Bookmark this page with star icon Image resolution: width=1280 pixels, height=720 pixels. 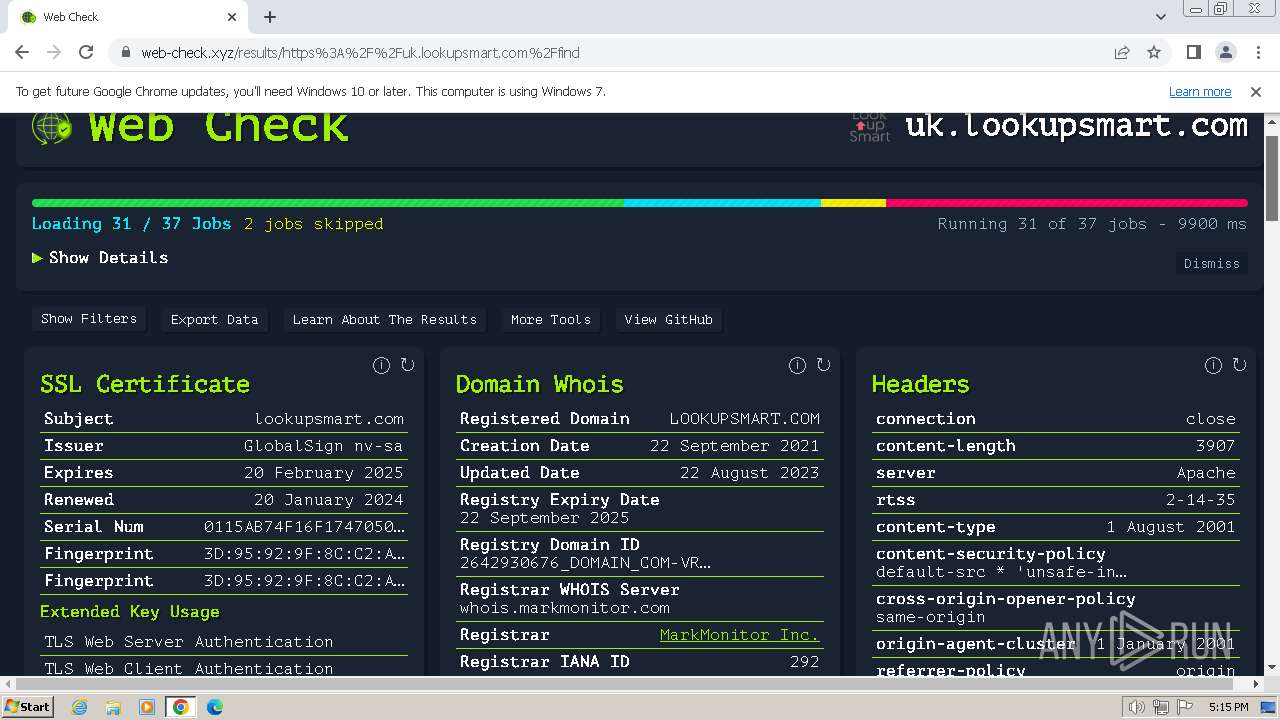[x=1154, y=52]
